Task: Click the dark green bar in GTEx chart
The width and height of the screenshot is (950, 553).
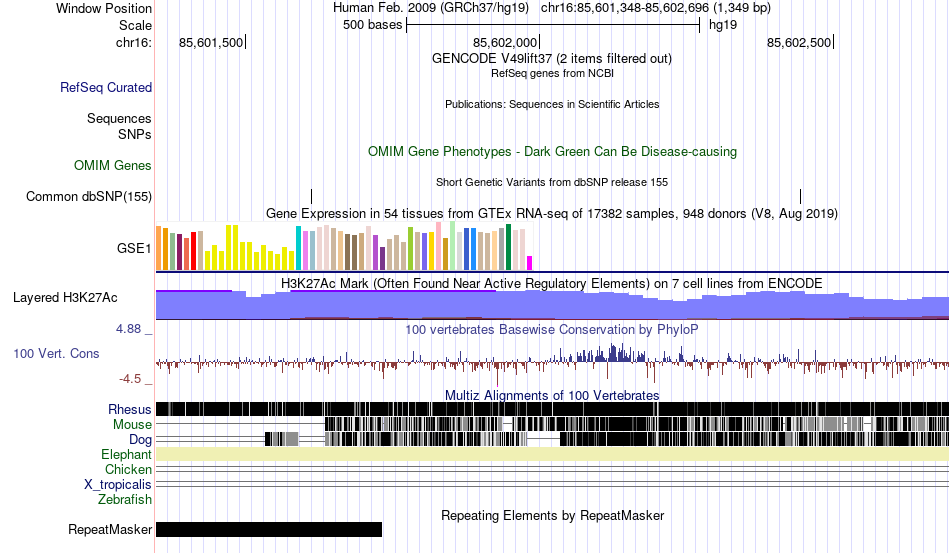Action: pyautogui.click(x=508, y=247)
